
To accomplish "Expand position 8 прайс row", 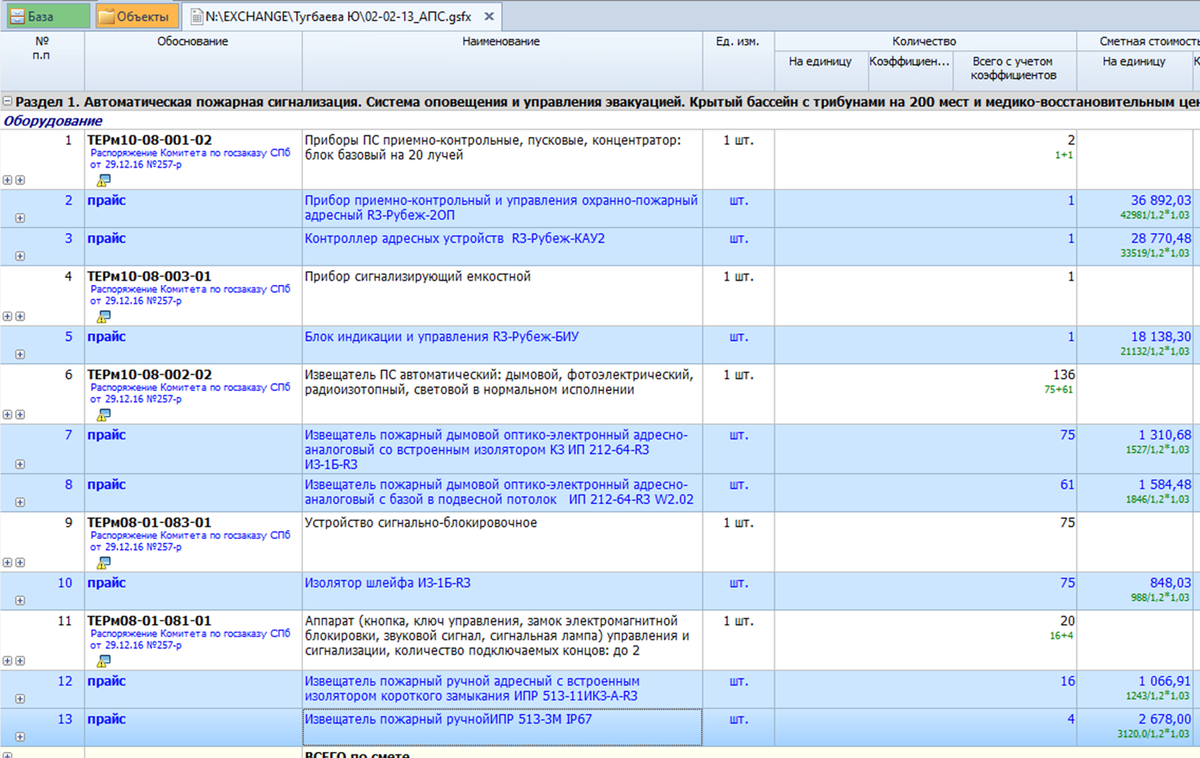I will 19,502.
